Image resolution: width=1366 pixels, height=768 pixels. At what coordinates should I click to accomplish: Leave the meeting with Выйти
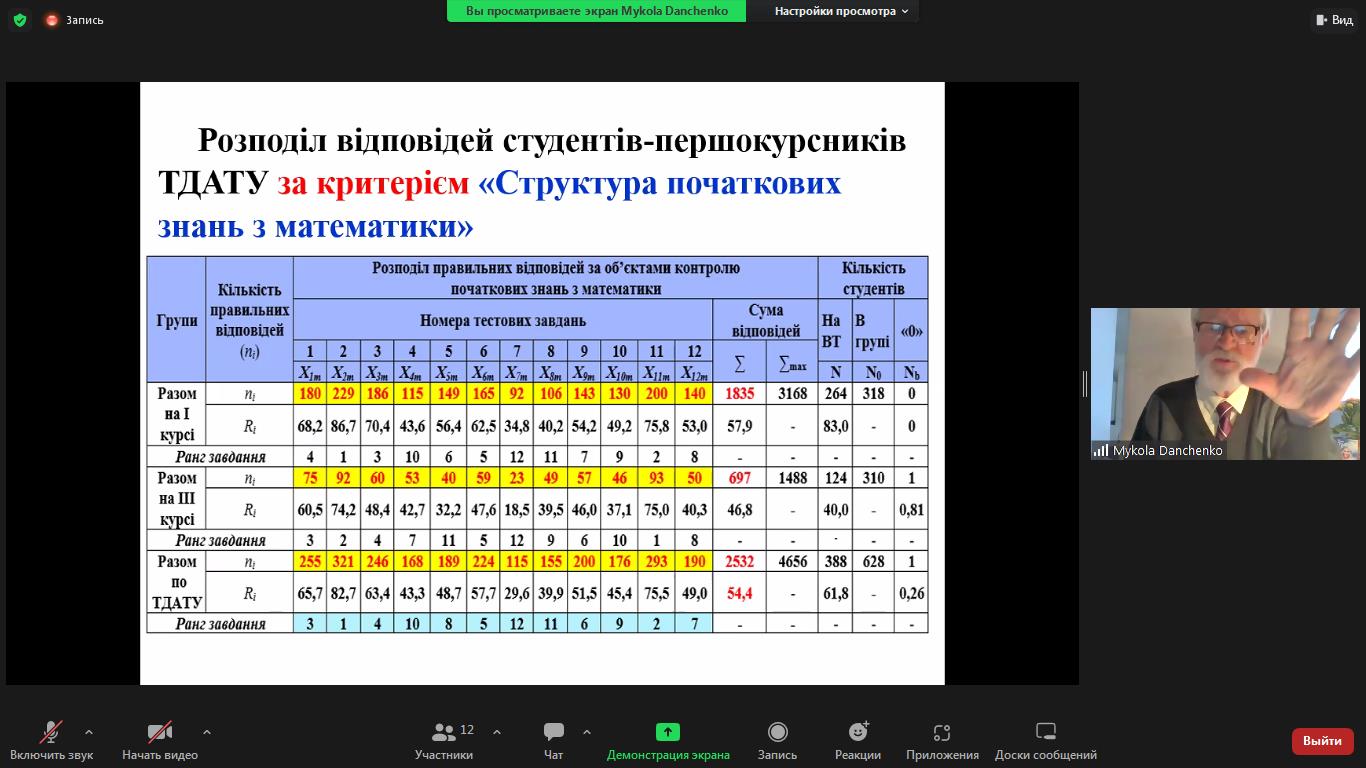[1322, 741]
